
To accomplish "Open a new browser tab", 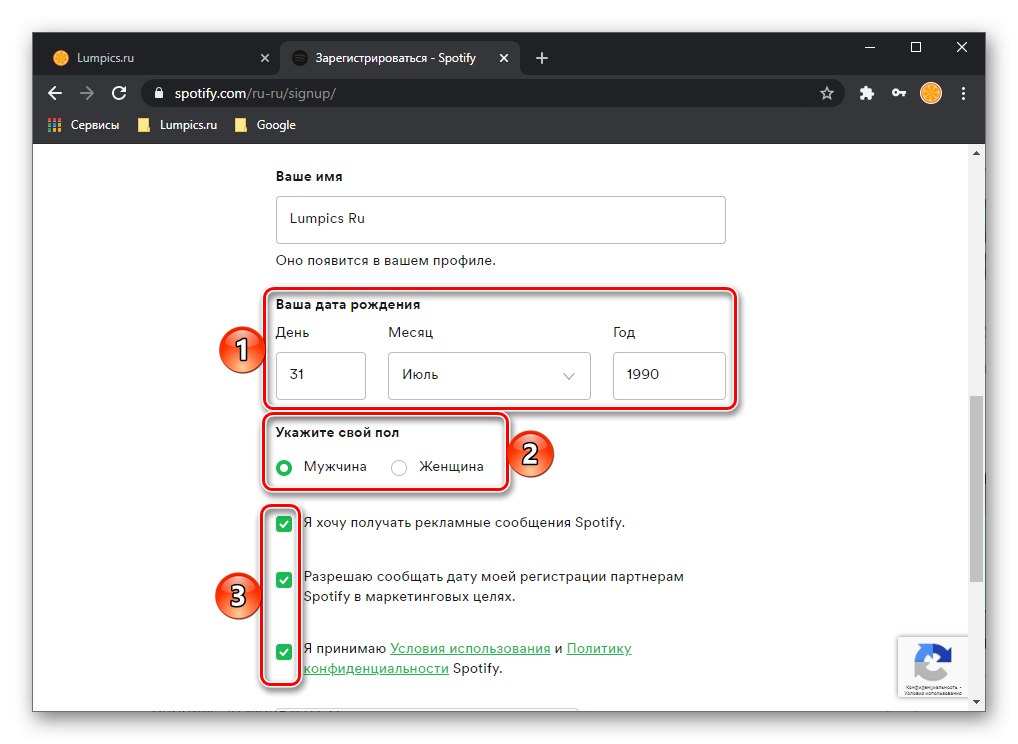I will click(x=542, y=58).
